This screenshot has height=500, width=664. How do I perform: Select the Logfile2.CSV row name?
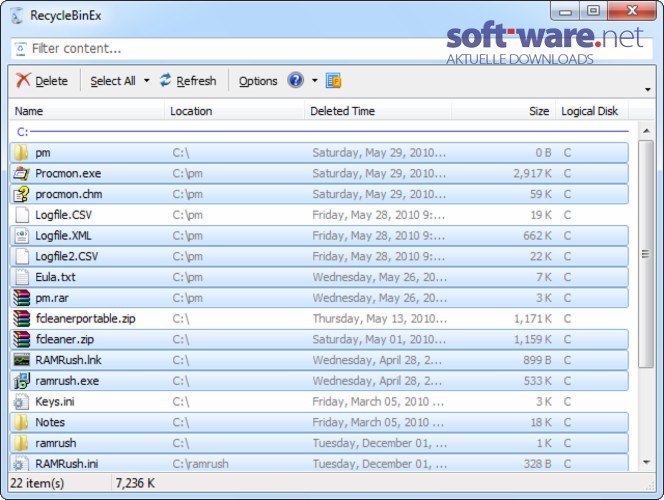coord(66,257)
